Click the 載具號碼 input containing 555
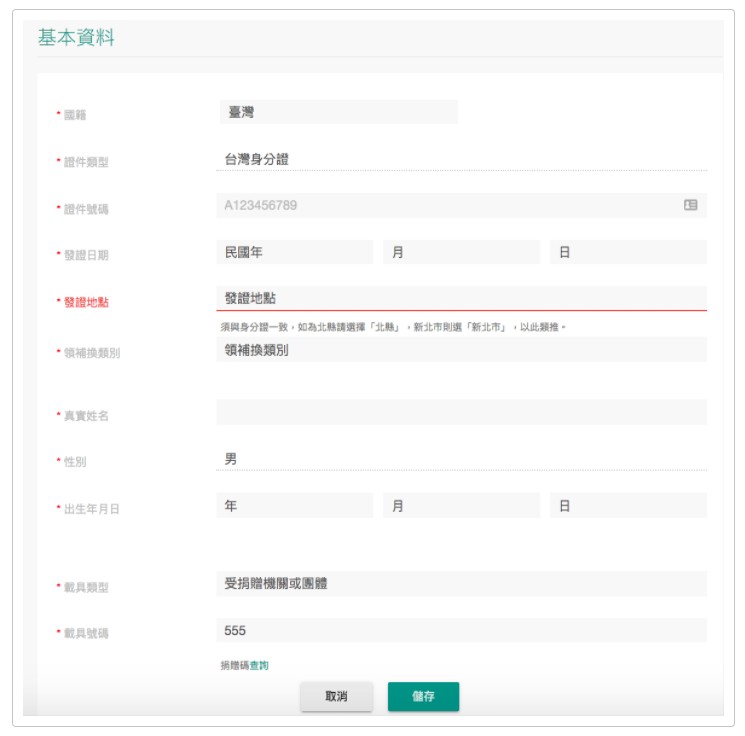Image resolution: width=745 pixels, height=736 pixels. pos(461,631)
